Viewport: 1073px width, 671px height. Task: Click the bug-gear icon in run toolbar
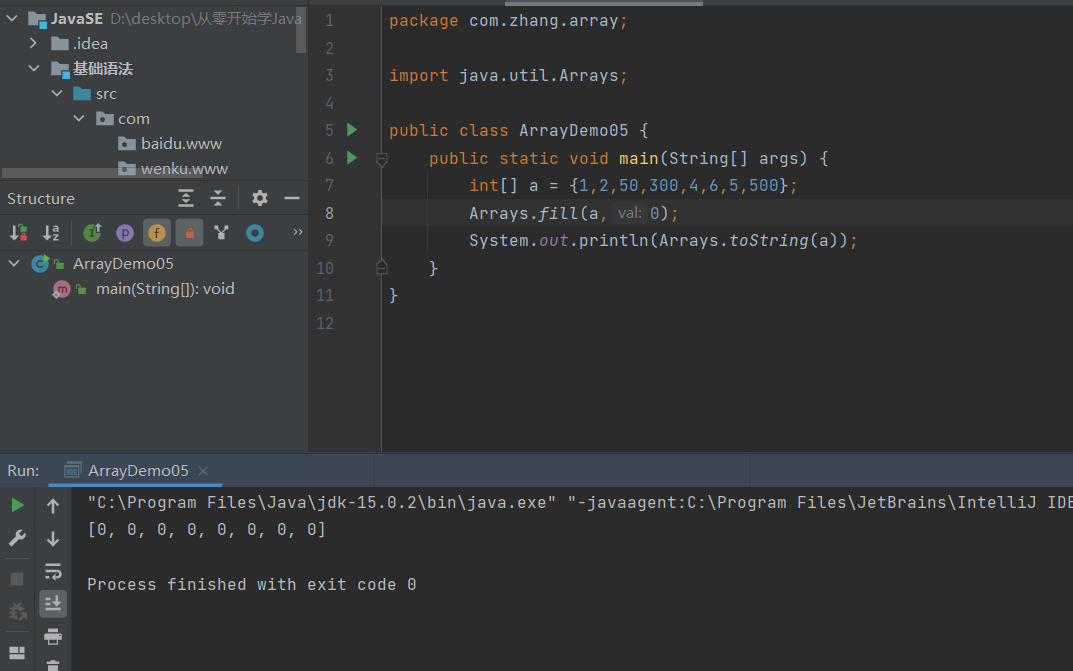[x=17, y=611]
